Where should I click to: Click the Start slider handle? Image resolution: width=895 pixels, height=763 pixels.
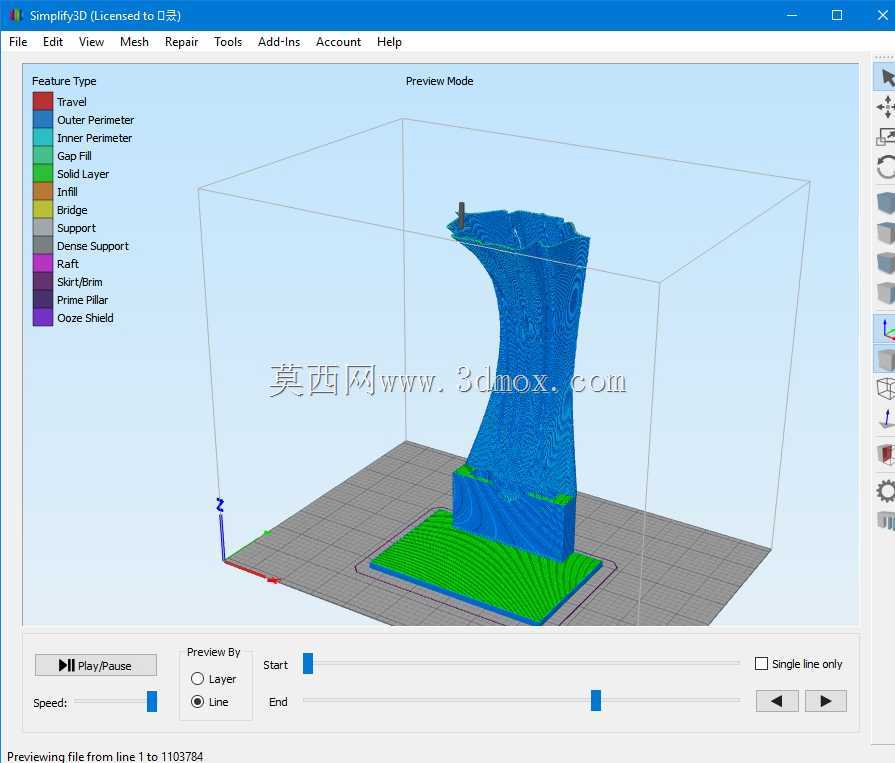click(308, 664)
